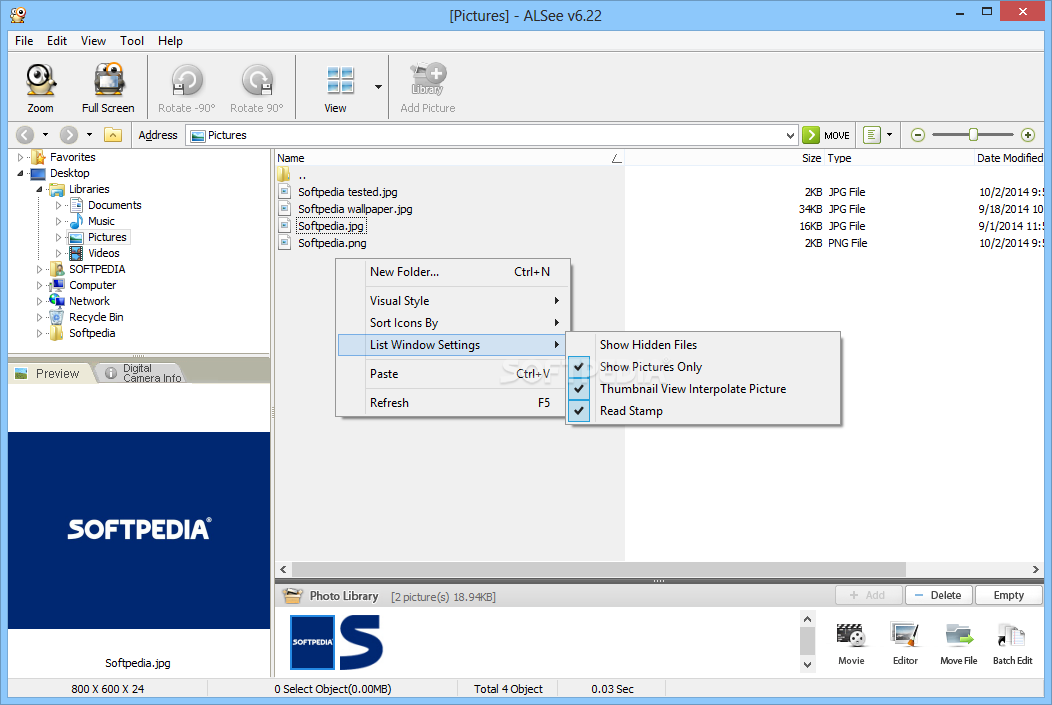Viewport: 1052px width, 705px height.
Task: Collapse the Libraries tree node
Action: (39, 189)
